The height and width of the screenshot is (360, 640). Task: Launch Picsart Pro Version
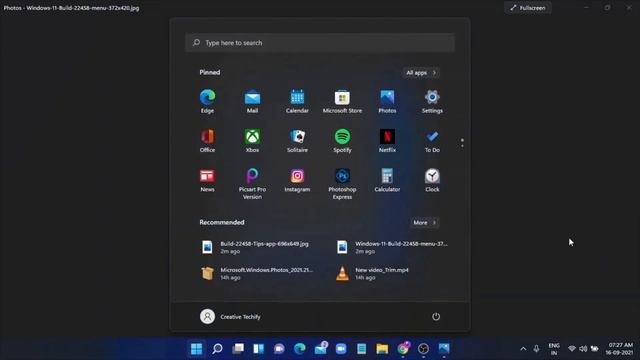pos(252,184)
